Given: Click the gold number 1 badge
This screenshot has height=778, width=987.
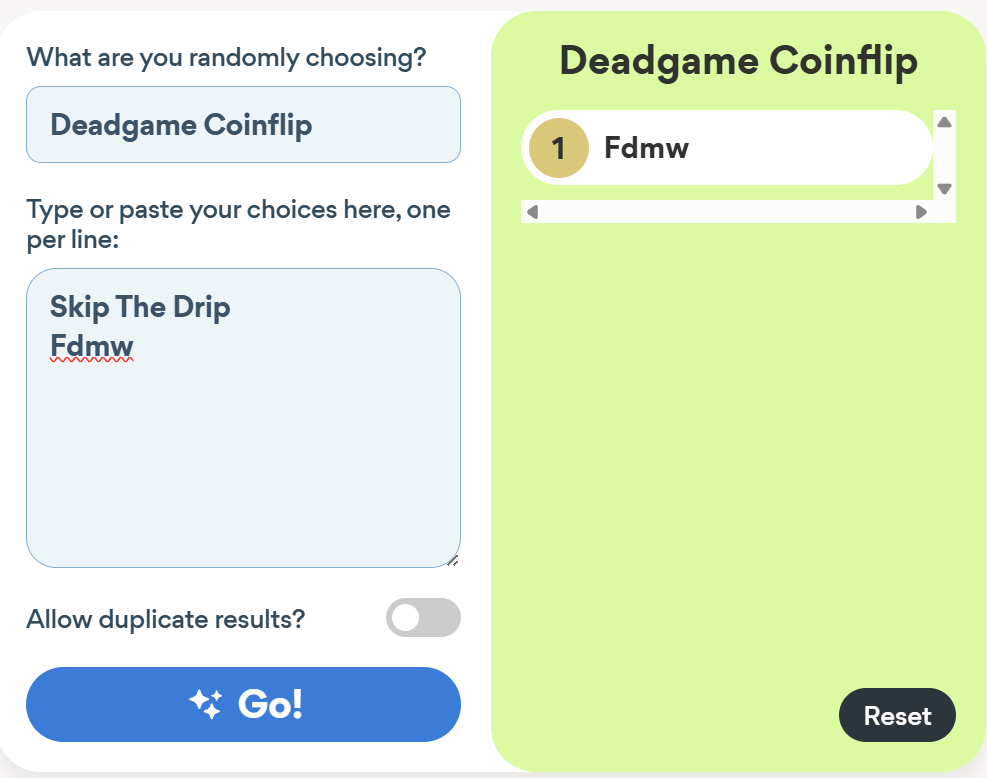Looking at the screenshot, I should click(559, 148).
